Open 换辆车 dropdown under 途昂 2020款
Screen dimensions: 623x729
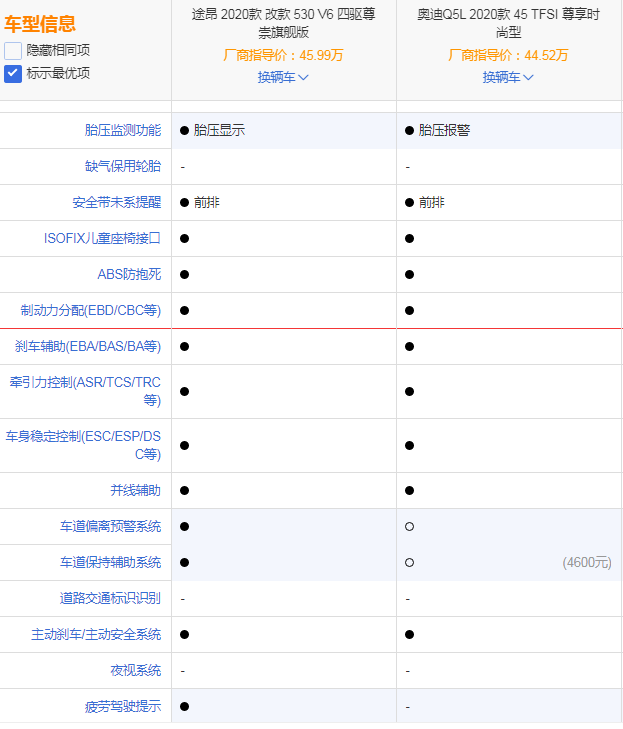coord(283,77)
